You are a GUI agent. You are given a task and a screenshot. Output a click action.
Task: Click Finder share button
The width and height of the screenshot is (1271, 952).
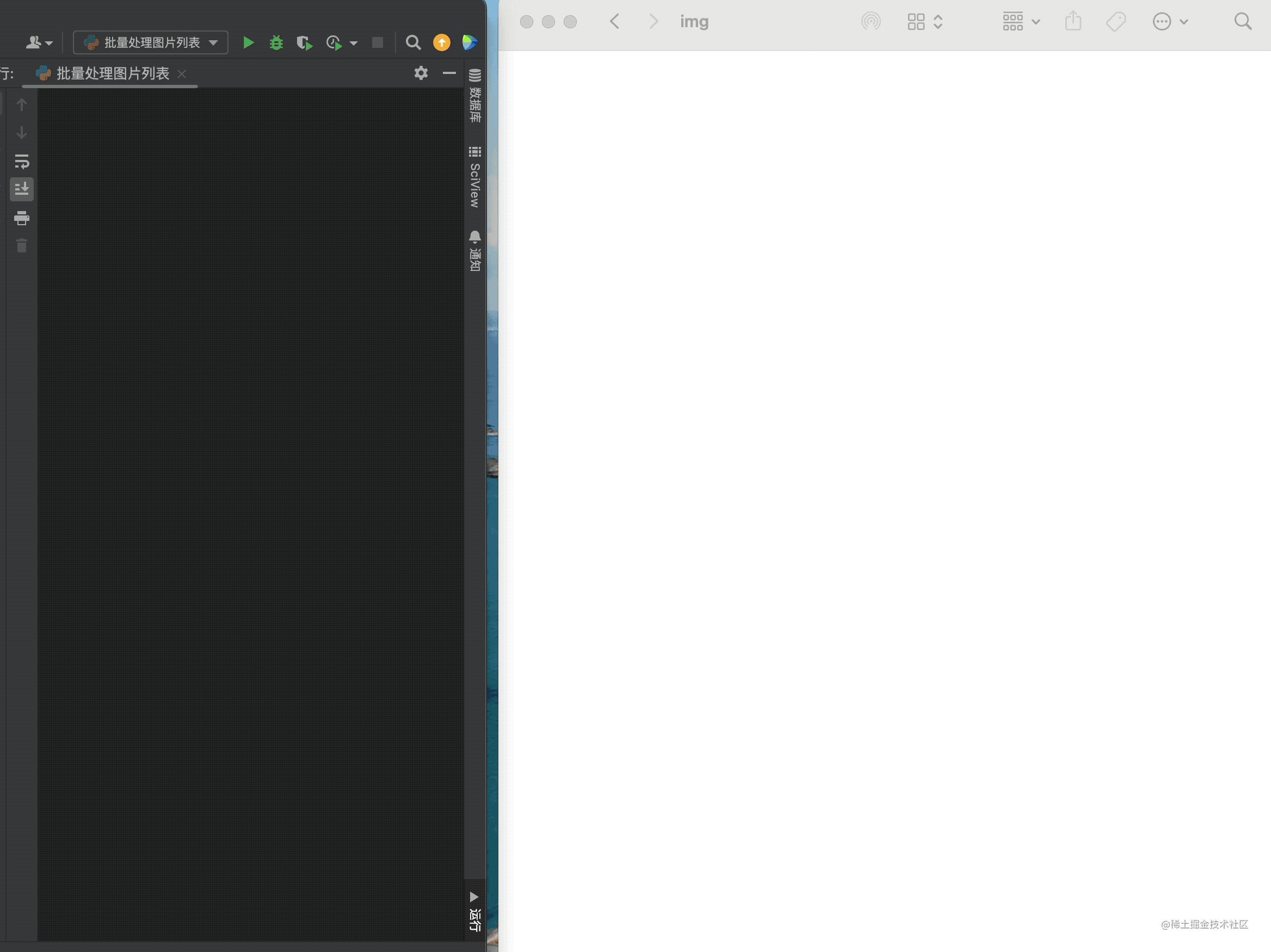point(1073,22)
